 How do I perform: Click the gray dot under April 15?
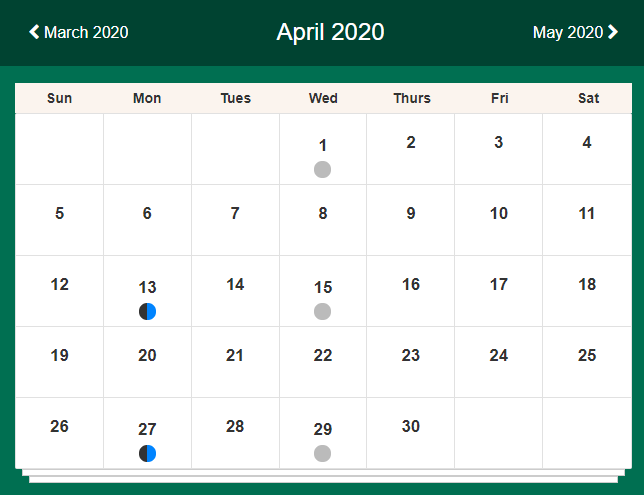click(322, 311)
